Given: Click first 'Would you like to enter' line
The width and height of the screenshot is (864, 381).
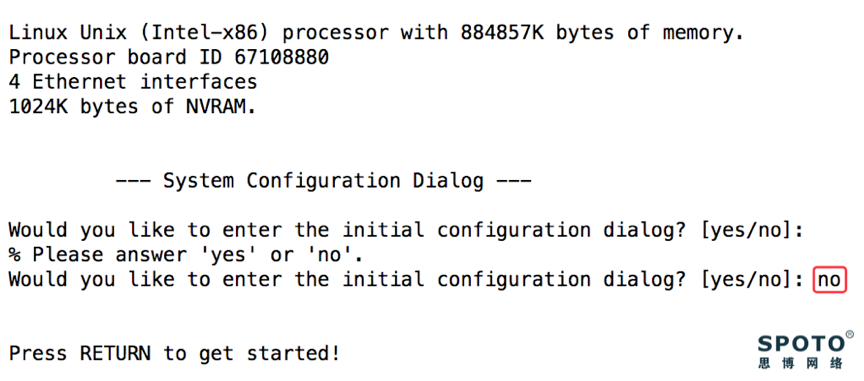Looking at the screenshot, I should click(407, 230).
